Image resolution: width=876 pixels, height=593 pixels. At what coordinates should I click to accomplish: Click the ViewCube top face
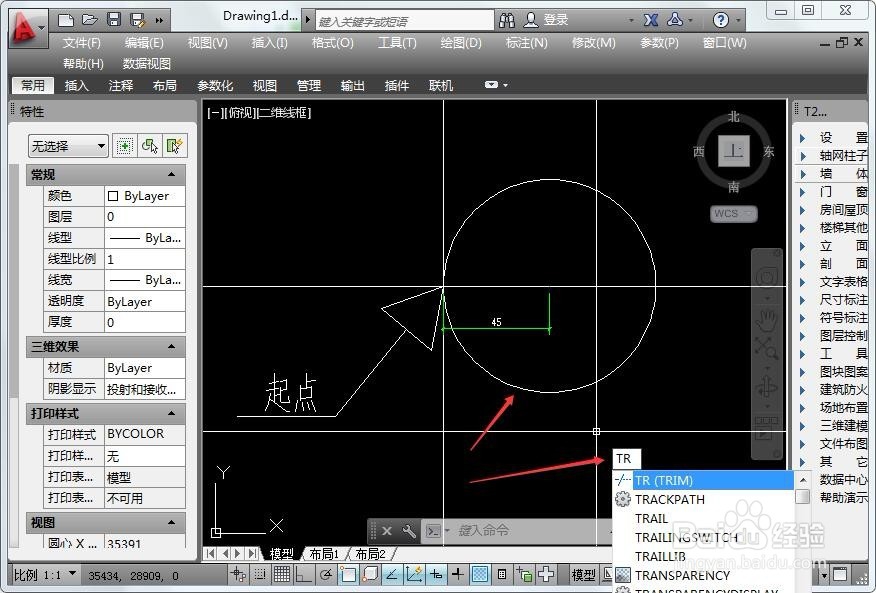(733, 151)
